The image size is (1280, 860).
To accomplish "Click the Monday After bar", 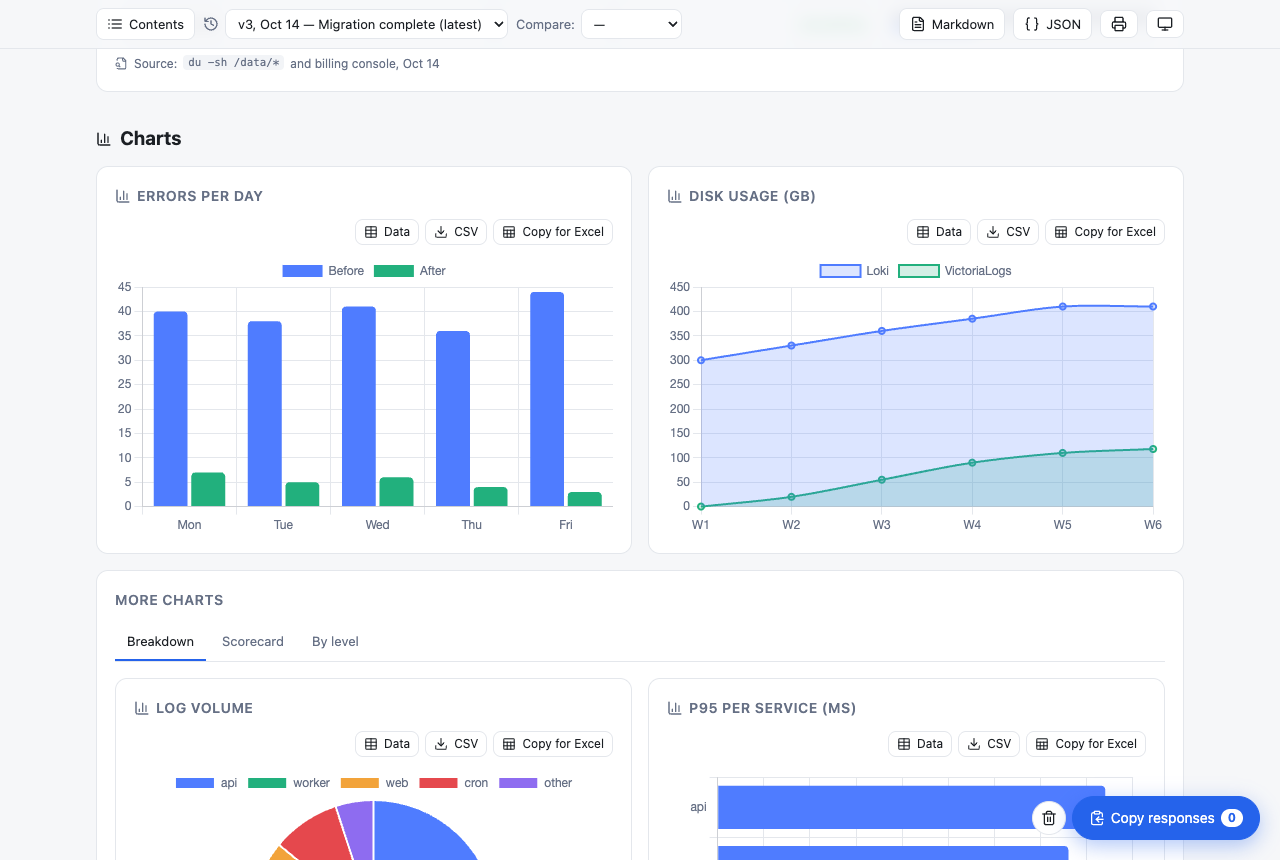I will (208, 489).
